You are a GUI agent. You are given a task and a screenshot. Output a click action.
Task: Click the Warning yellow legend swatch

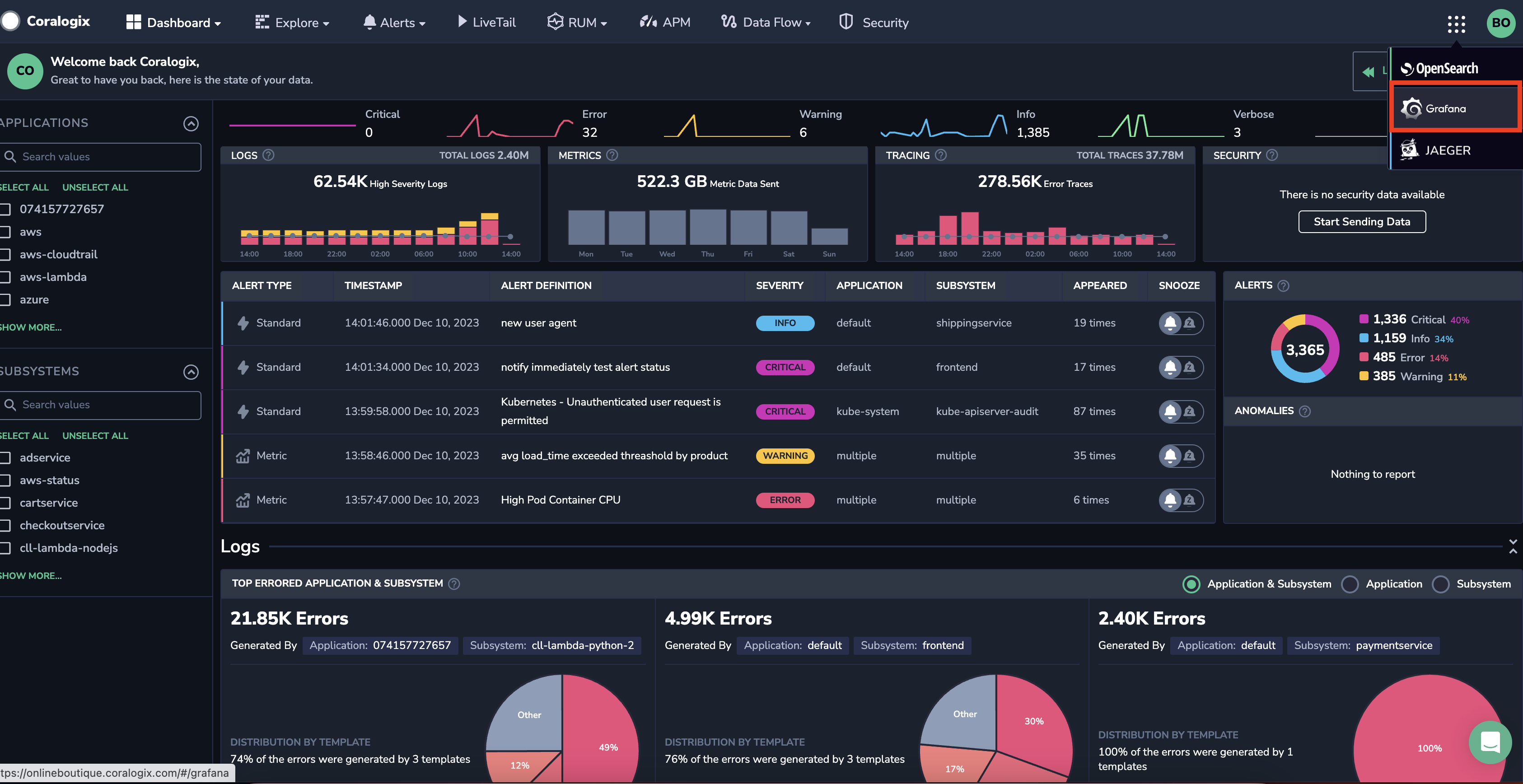(x=1364, y=376)
